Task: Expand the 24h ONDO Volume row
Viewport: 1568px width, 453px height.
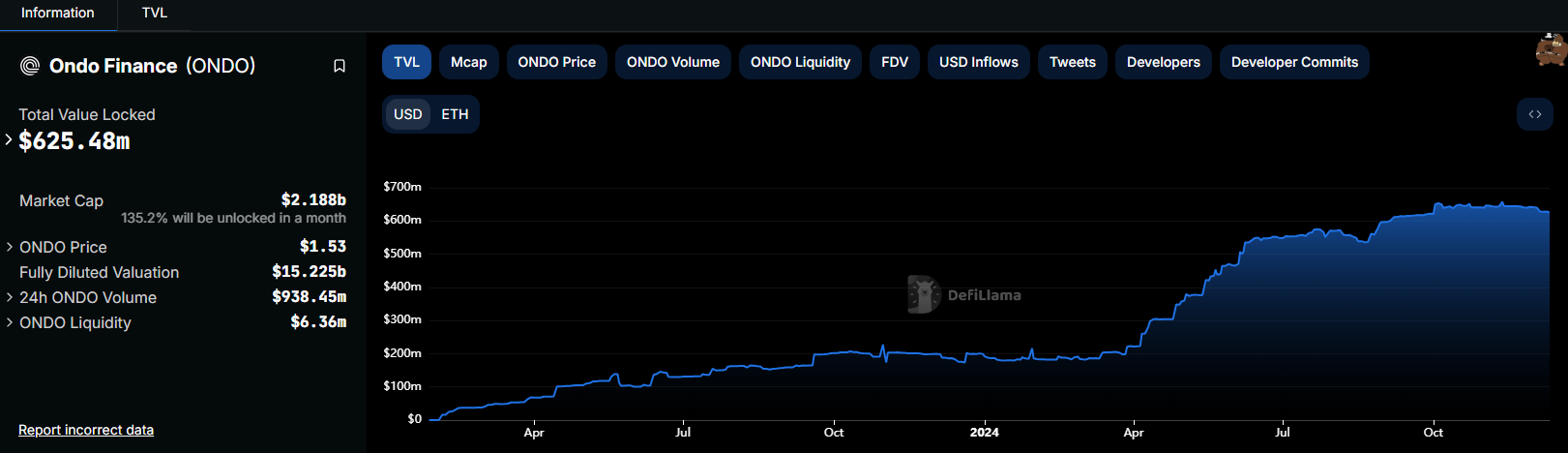Action: [x=10, y=297]
